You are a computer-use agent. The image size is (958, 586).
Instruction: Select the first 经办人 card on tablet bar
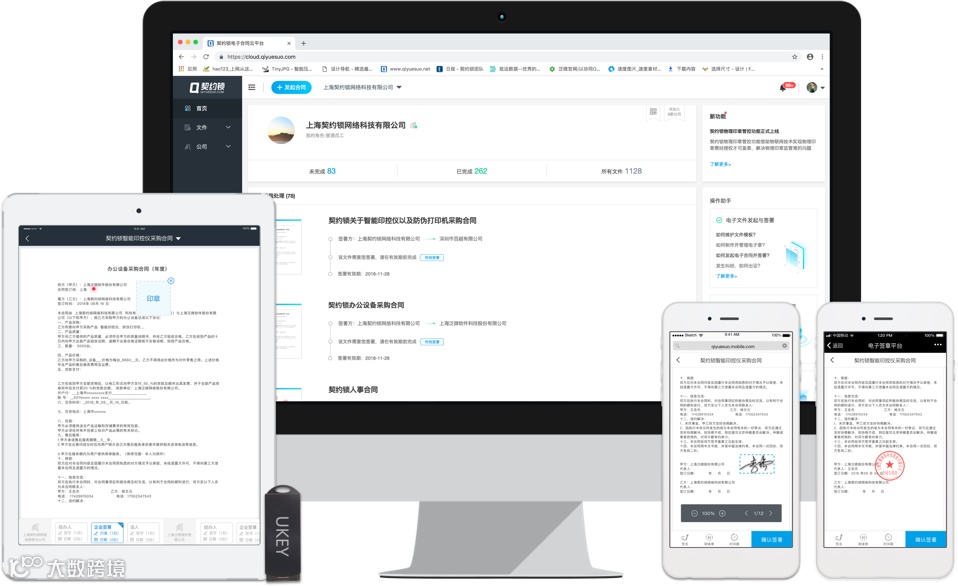pos(71,532)
